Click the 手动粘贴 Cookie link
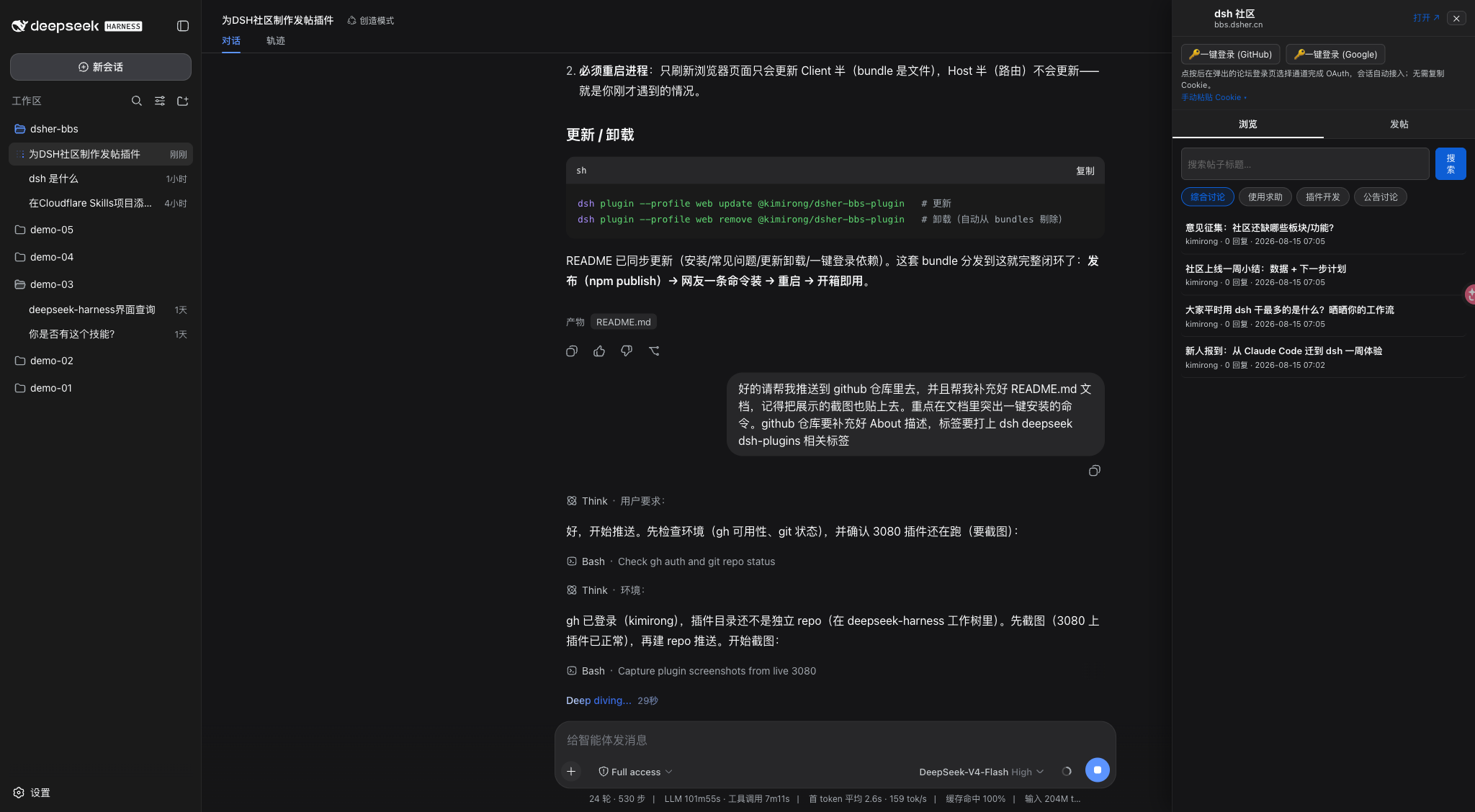The height and width of the screenshot is (812, 1475). pos(1214,97)
